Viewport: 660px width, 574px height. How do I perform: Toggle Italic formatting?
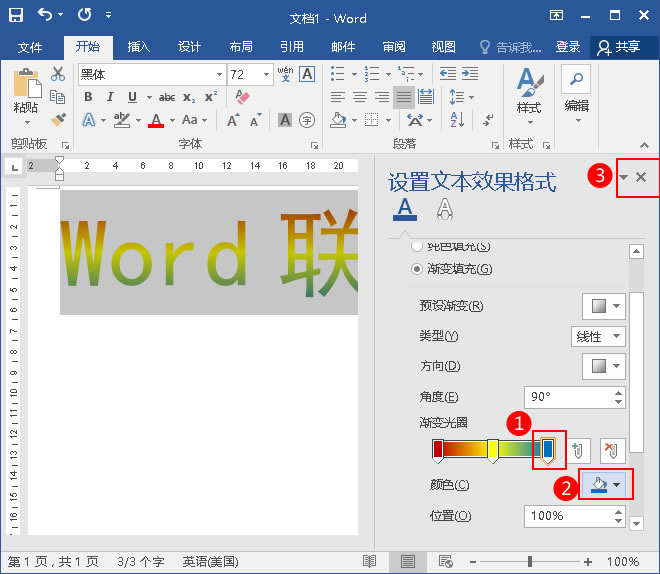pyautogui.click(x=110, y=97)
